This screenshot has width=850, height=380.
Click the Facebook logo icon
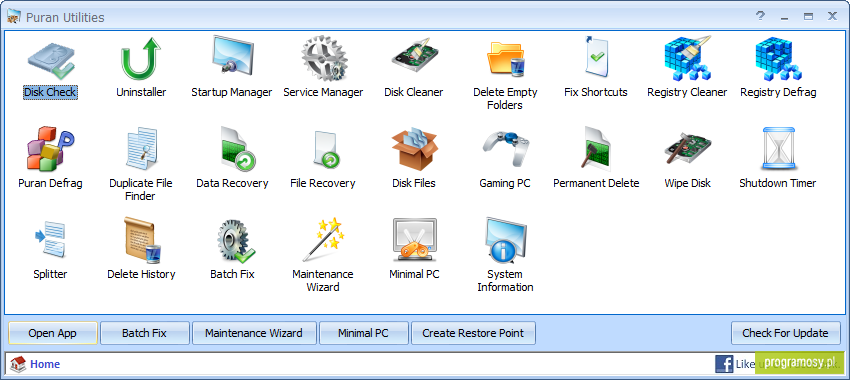[x=724, y=364]
